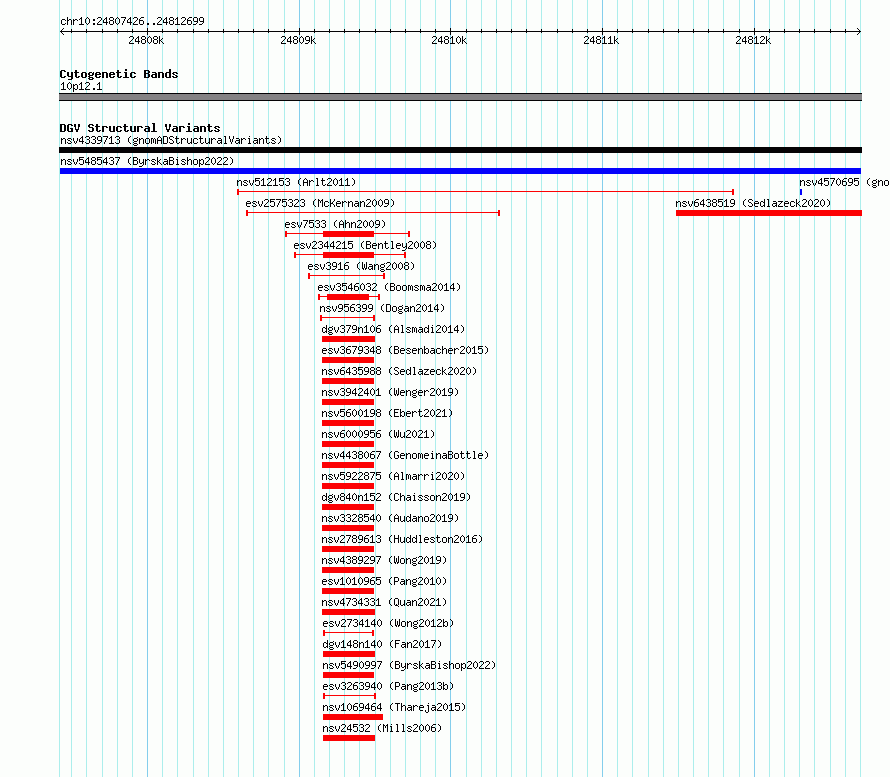Open esv7533 (Ahn2009) variant label
The image size is (890, 777).
335,224
